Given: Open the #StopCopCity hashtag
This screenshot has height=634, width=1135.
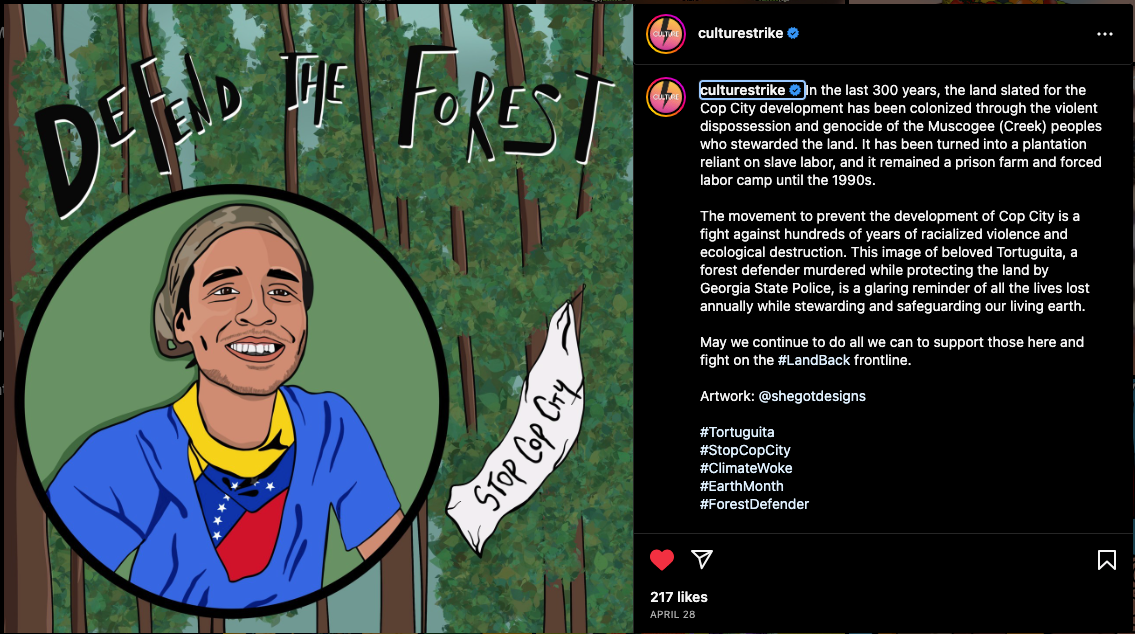Looking at the screenshot, I should coord(745,450).
